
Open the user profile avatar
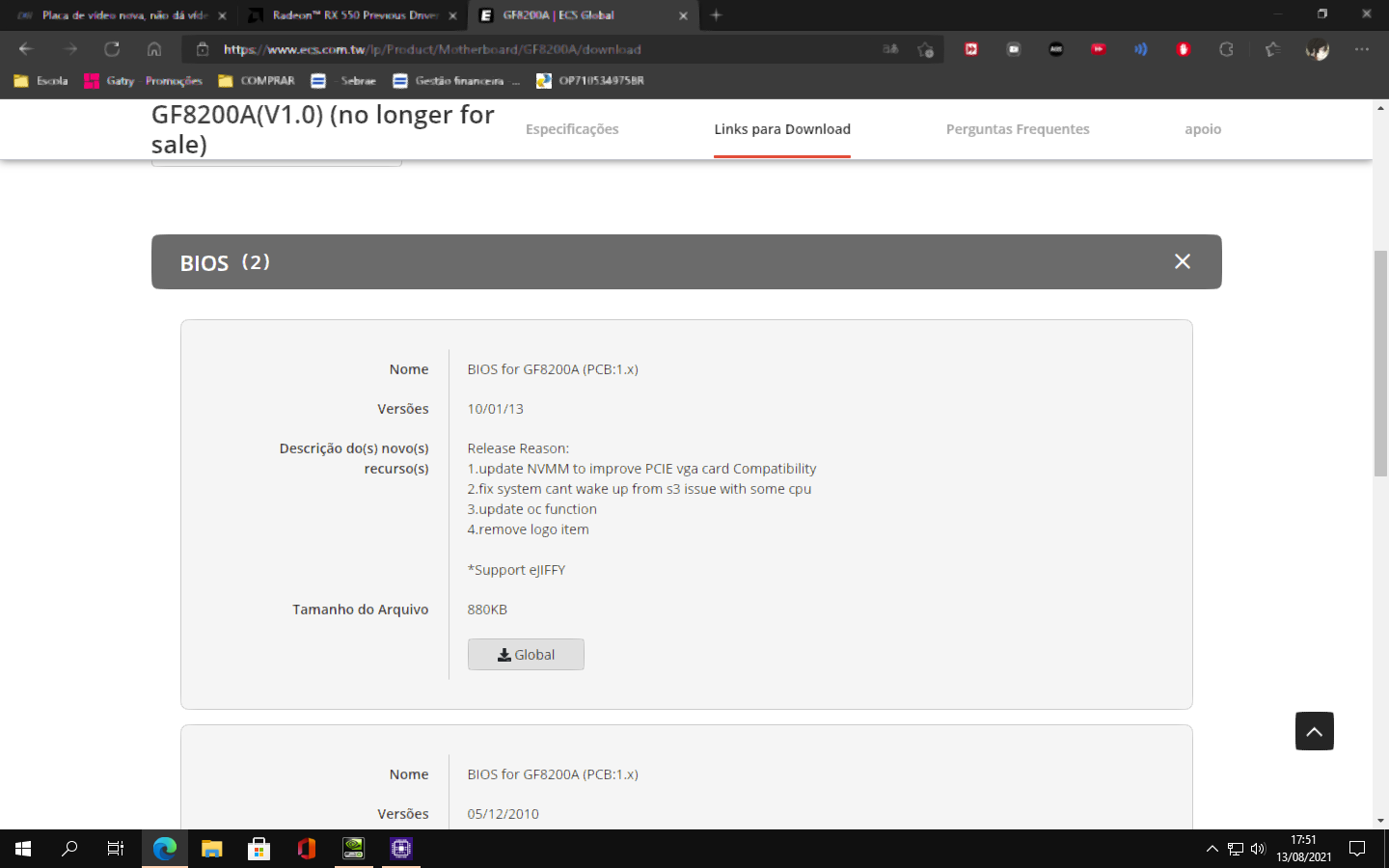1317,49
